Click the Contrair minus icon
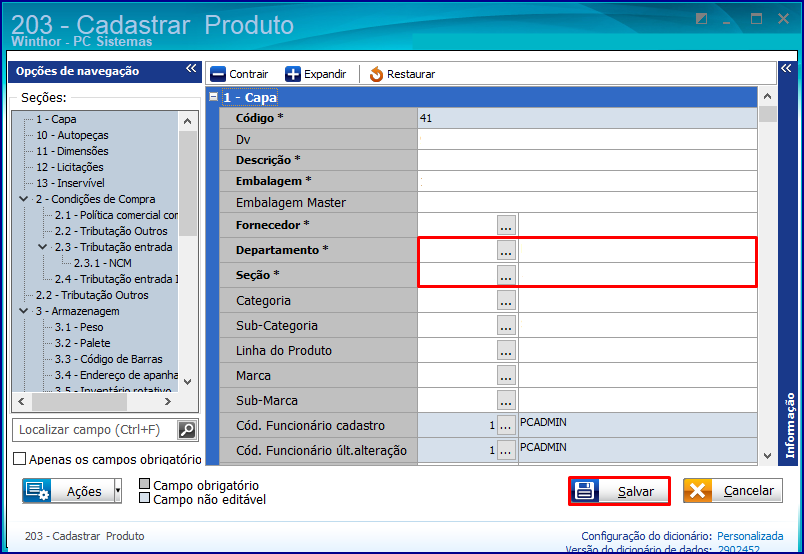Viewport: 804px width, 554px height. [x=218, y=74]
